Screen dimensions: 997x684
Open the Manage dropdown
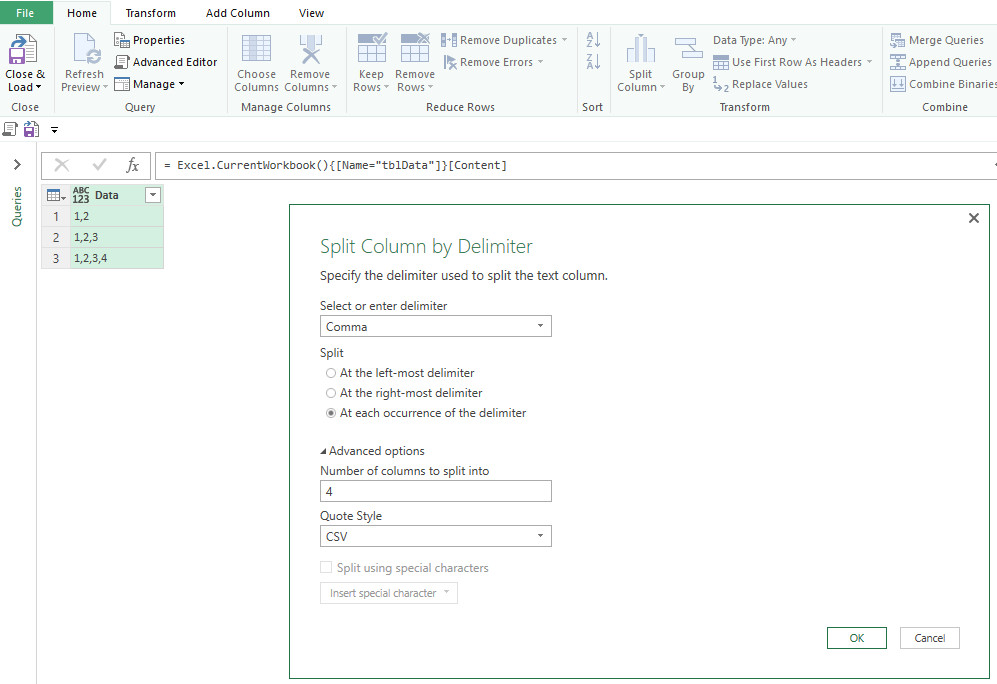149,84
